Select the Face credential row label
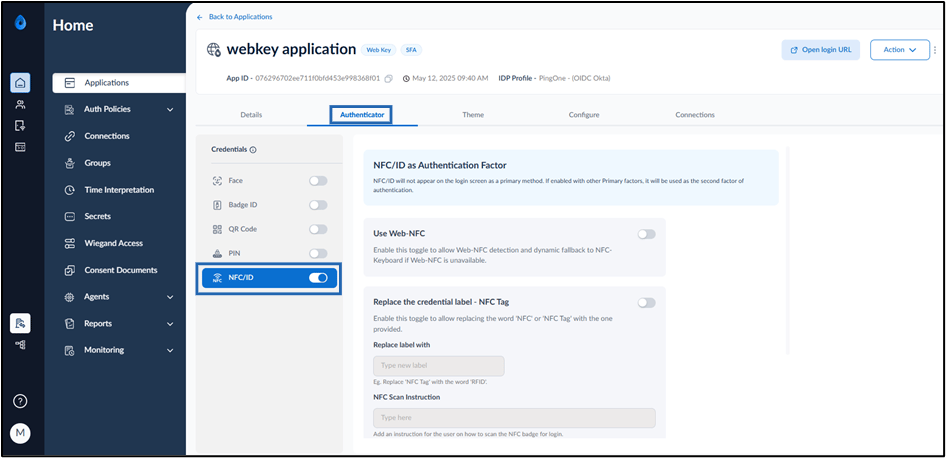The image size is (946, 458). pyautogui.click(x=236, y=181)
